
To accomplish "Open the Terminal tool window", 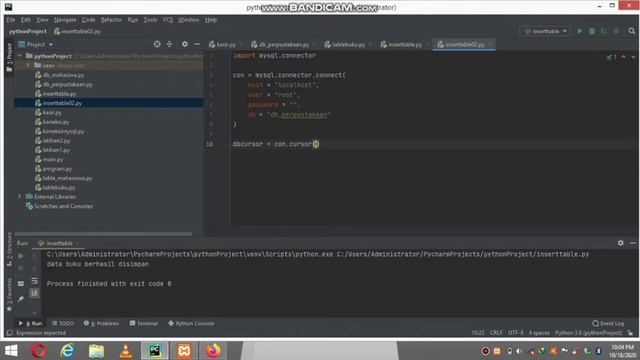I will [144, 323].
